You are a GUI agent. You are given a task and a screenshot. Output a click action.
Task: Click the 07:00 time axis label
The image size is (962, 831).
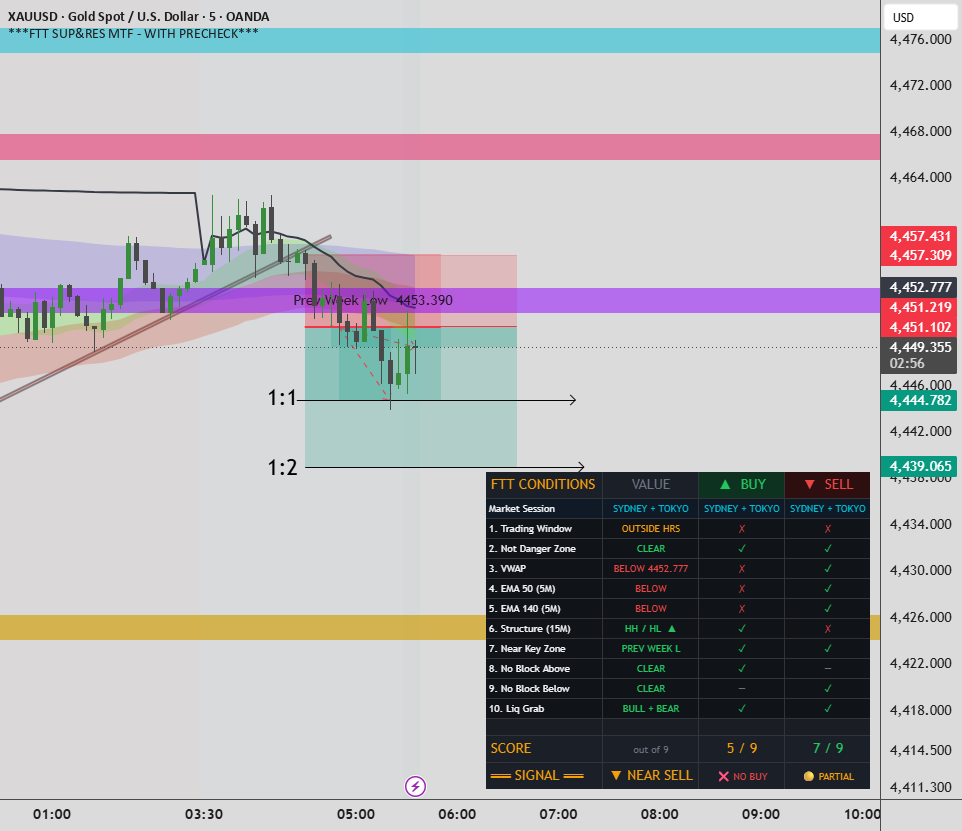[558, 814]
